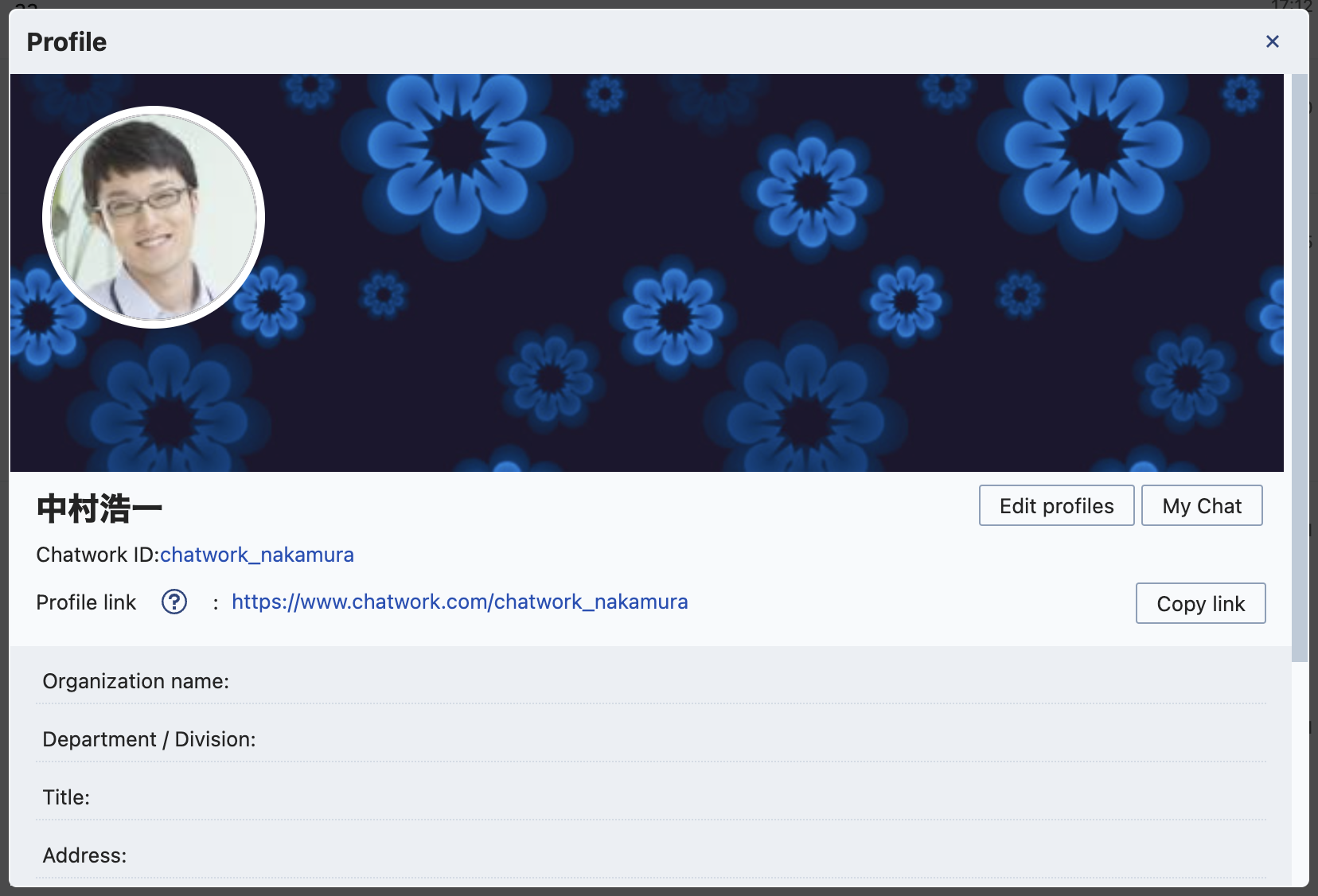Click the Department / Division field row
1318x896 pixels.
point(149,739)
